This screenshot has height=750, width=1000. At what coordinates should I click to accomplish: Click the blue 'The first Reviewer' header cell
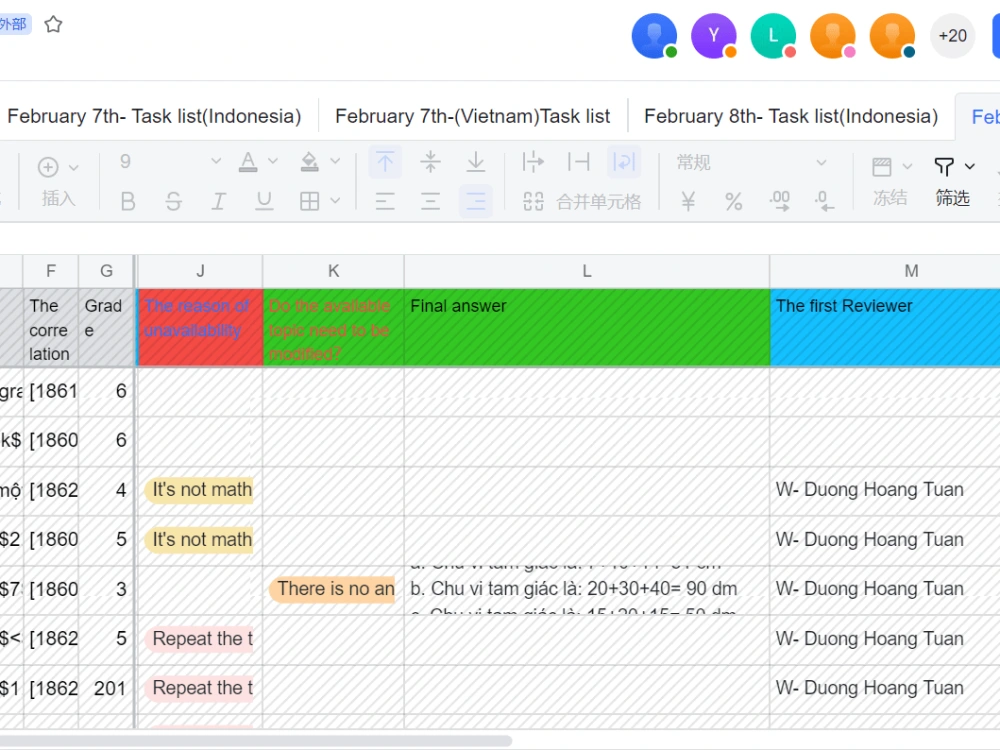coord(885,328)
